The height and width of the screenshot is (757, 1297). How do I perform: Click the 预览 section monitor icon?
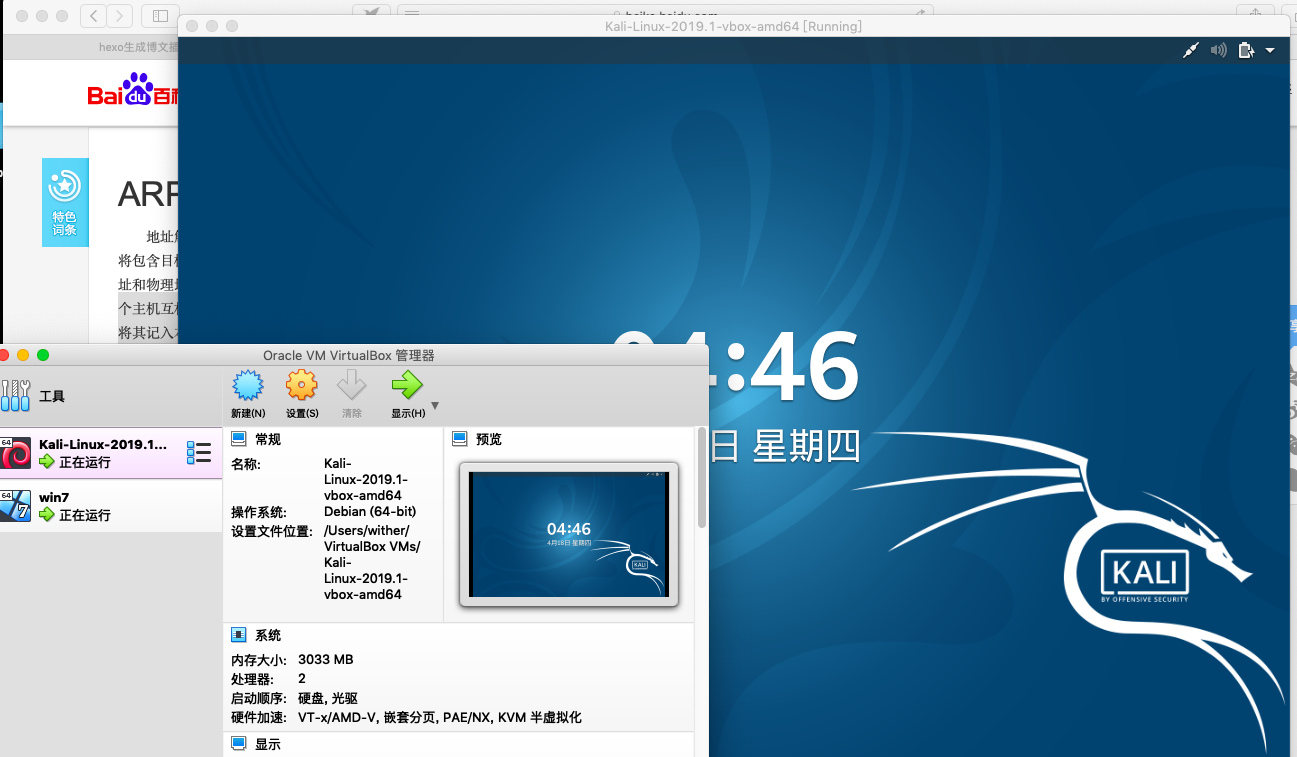[460, 439]
